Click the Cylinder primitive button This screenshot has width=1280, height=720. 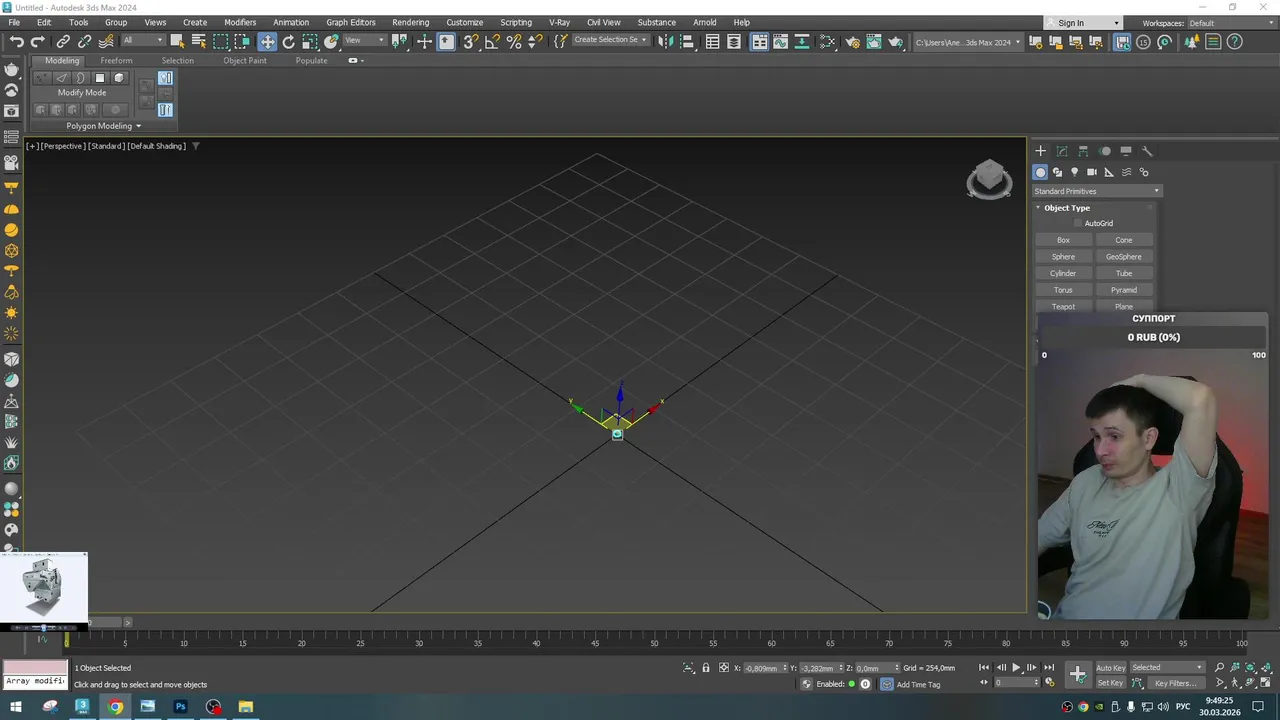(x=1063, y=273)
